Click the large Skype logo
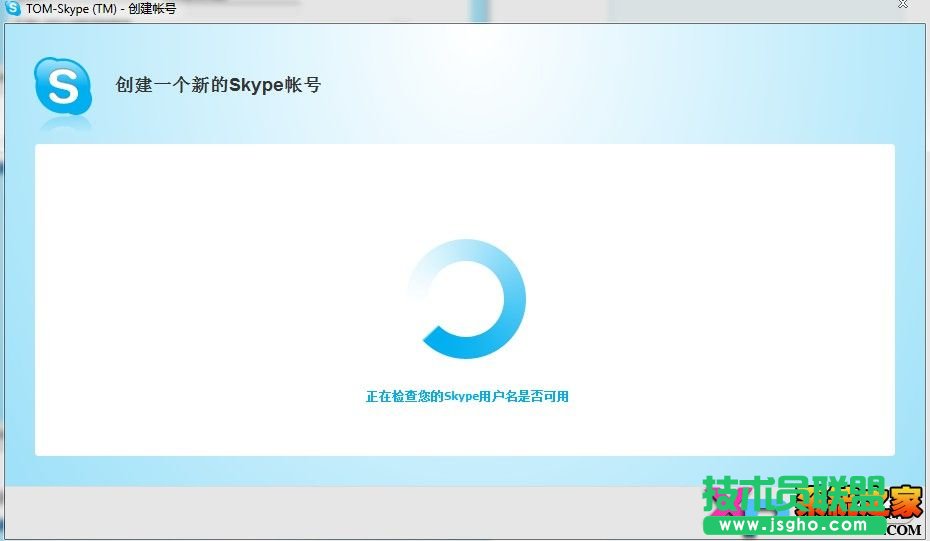Screen dimensions: 930x541 pyautogui.click(x=63, y=86)
